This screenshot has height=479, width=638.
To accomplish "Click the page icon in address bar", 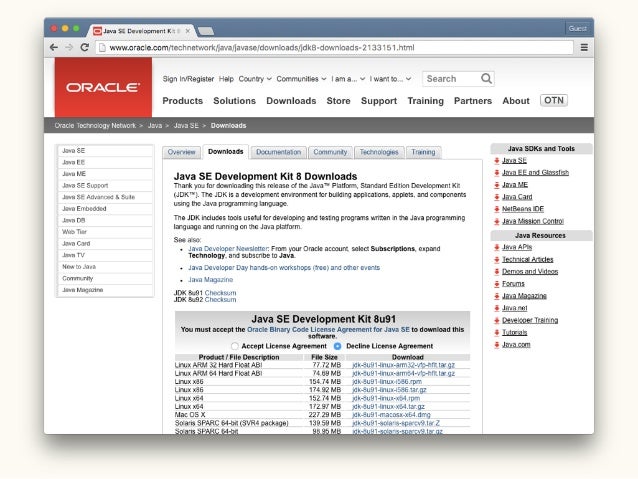I will point(102,48).
